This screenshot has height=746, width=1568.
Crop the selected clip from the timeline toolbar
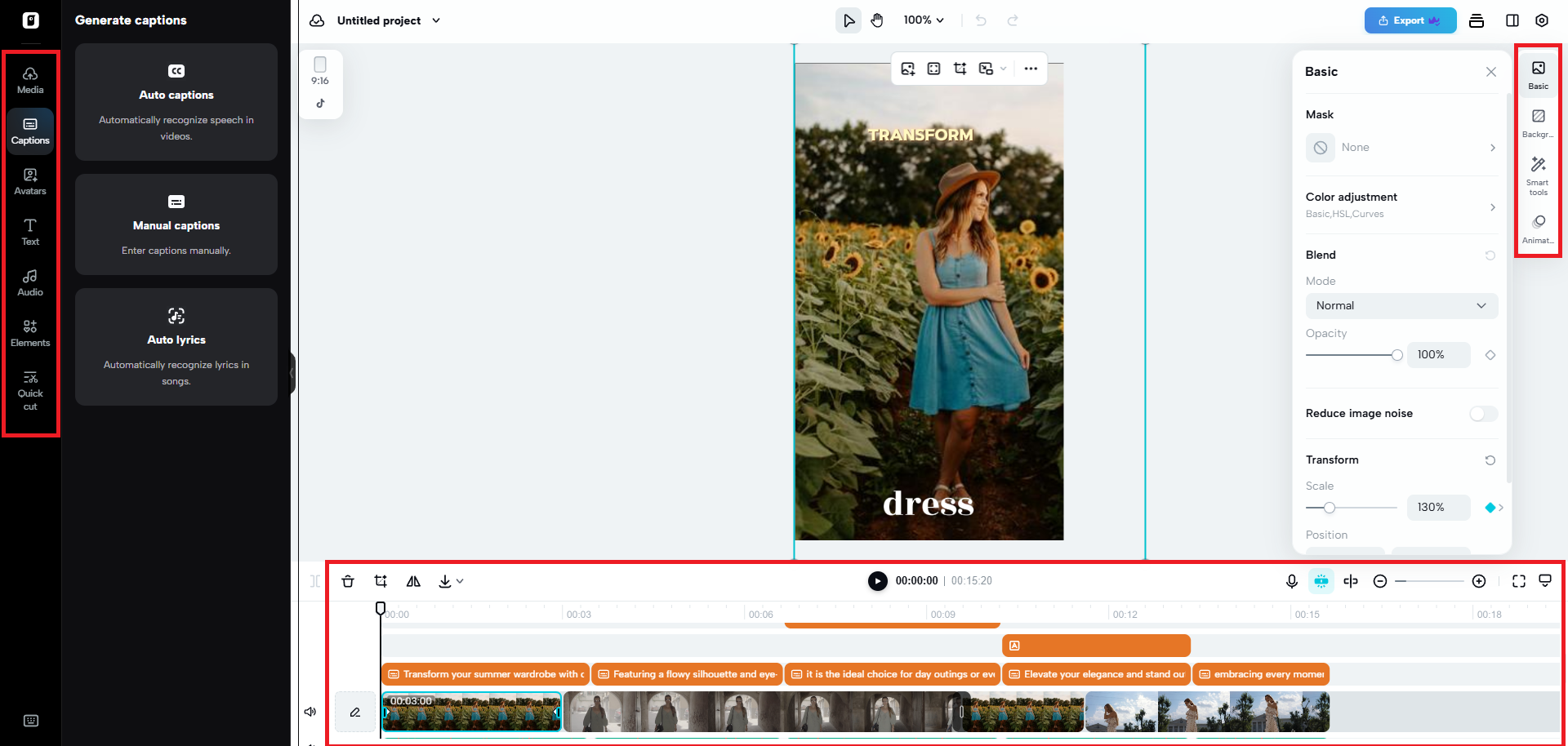coord(381,581)
